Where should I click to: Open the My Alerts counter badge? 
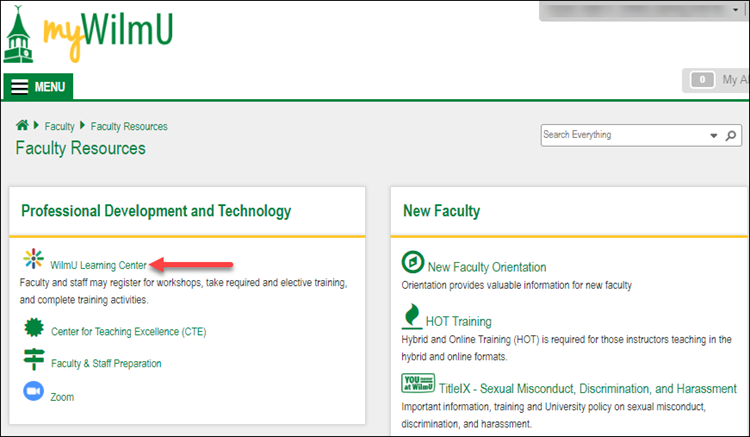click(702, 80)
